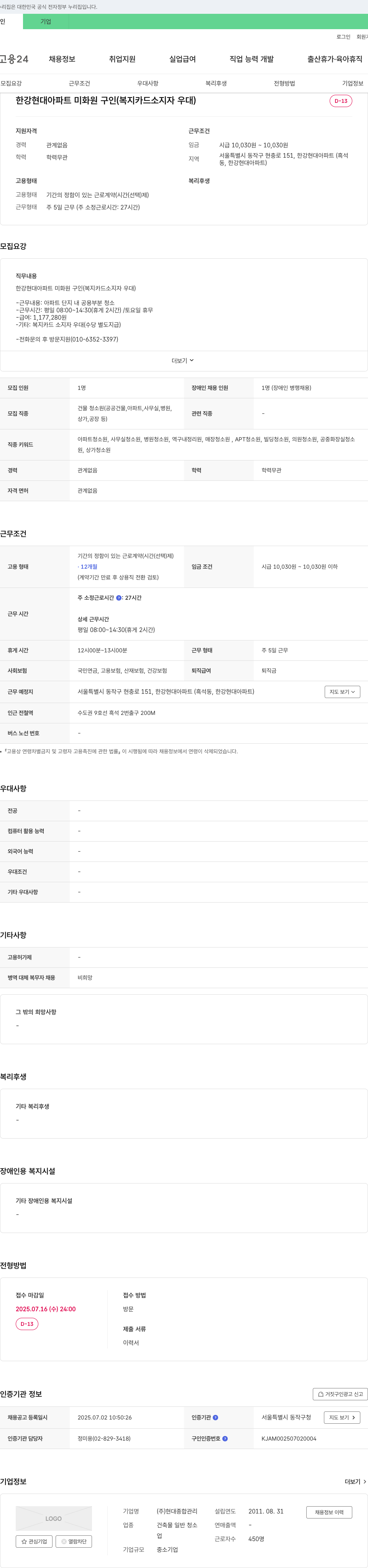Open the 채용정보 이력 button

[x=329, y=1513]
